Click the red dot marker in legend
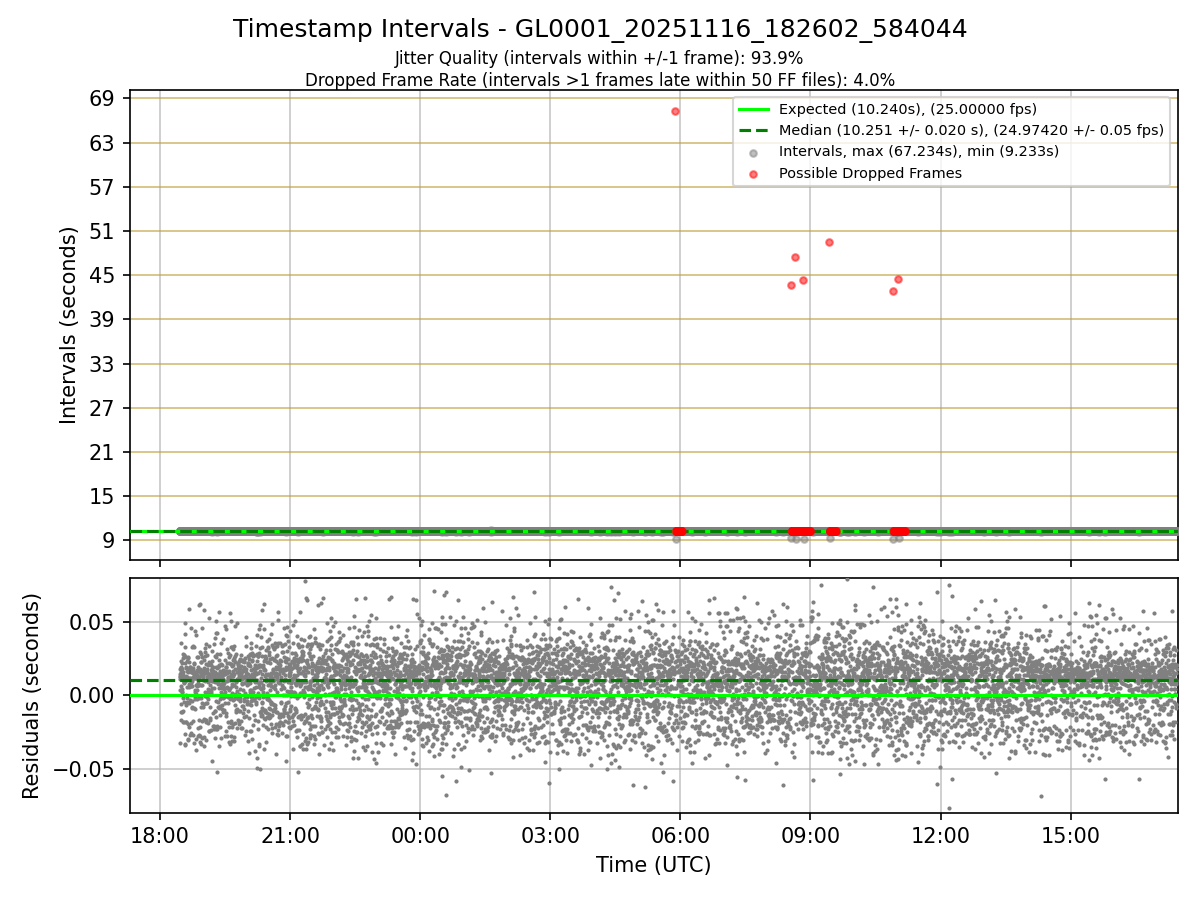Screen dimensions: 1200x900 pyautogui.click(x=754, y=173)
